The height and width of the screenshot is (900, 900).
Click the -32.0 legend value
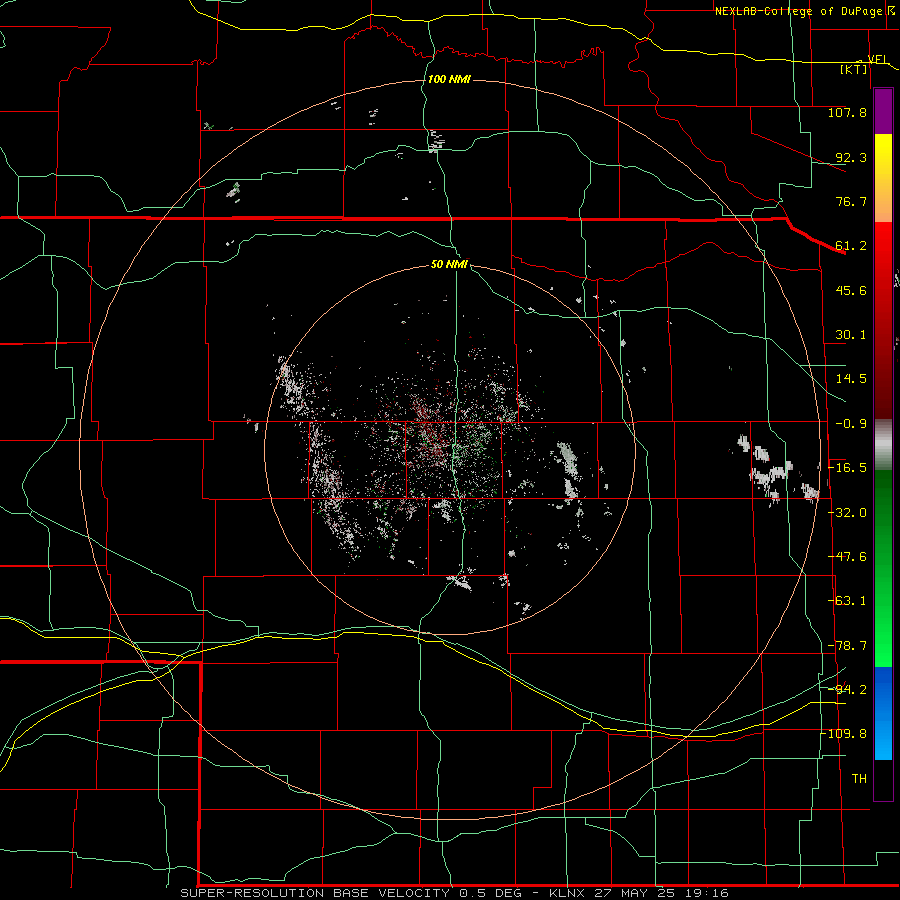(x=847, y=513)
